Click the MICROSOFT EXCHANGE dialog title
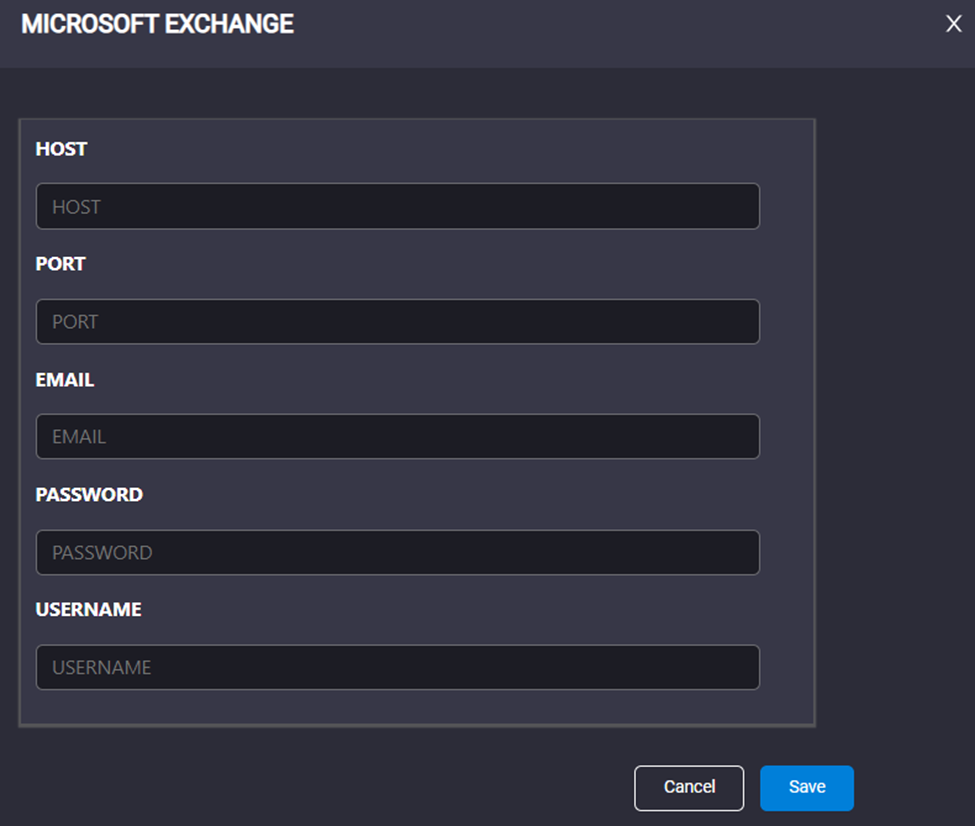 (x=157, y=24)
